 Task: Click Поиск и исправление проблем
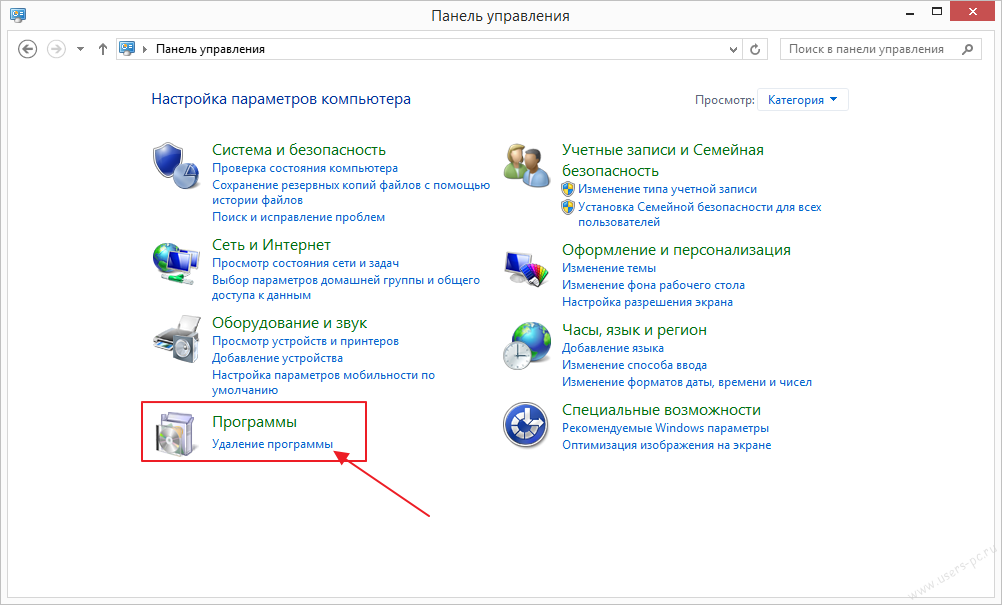click(298, 217)
